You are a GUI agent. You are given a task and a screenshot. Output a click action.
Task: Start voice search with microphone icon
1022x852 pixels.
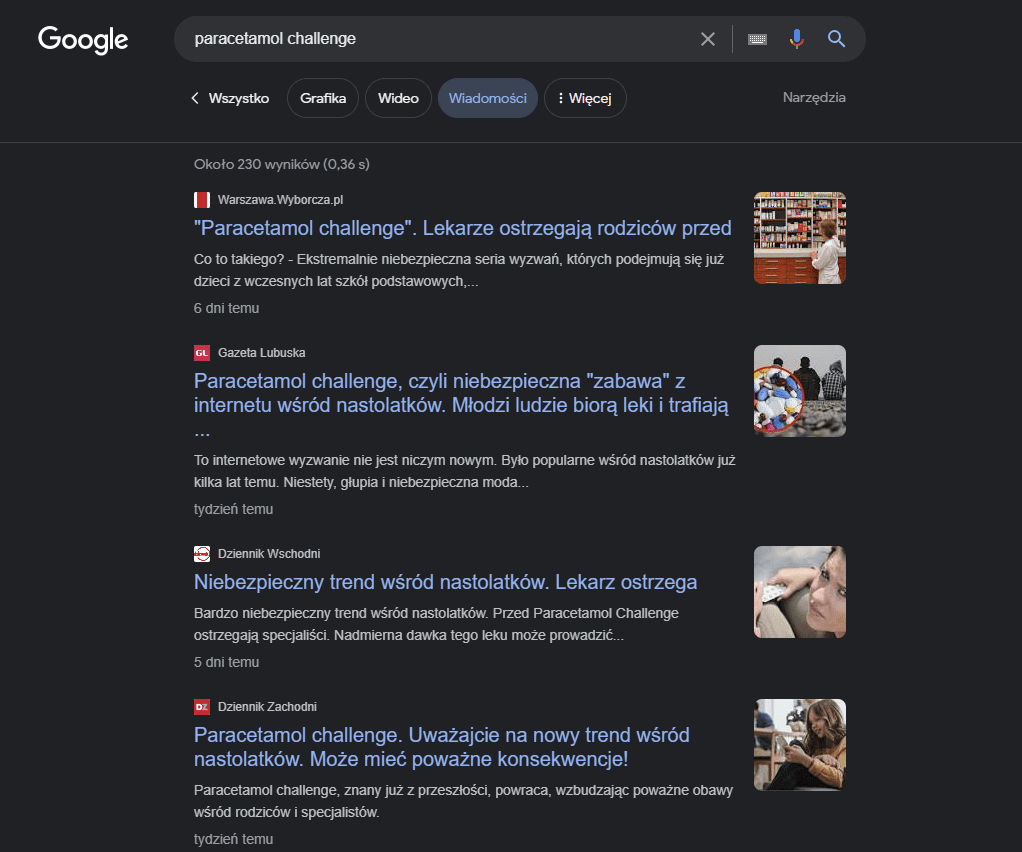(796, 39)
